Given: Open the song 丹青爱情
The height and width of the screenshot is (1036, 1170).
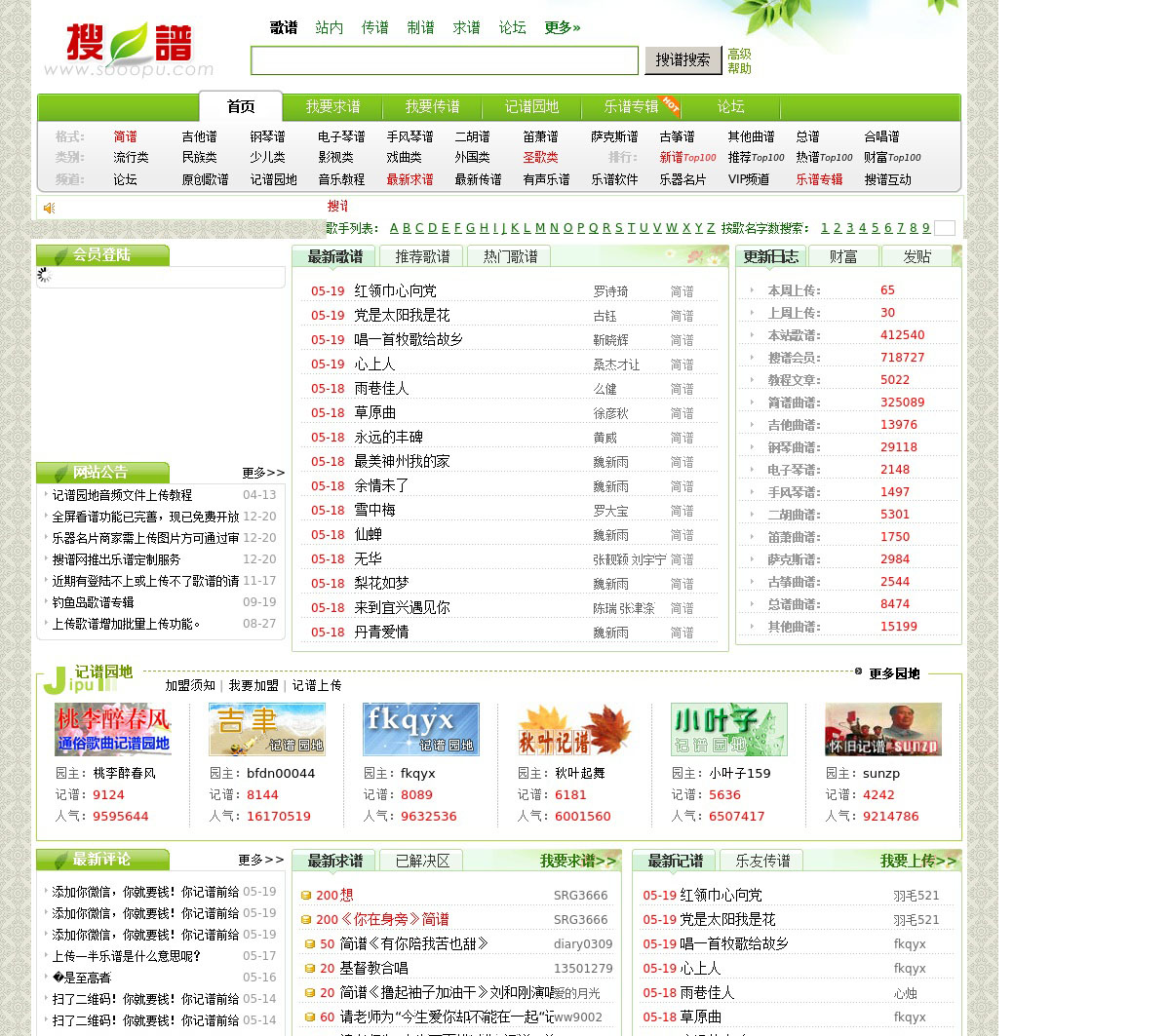Looking at the screenshot, I should pyautogui.click(x=381, y=632).
